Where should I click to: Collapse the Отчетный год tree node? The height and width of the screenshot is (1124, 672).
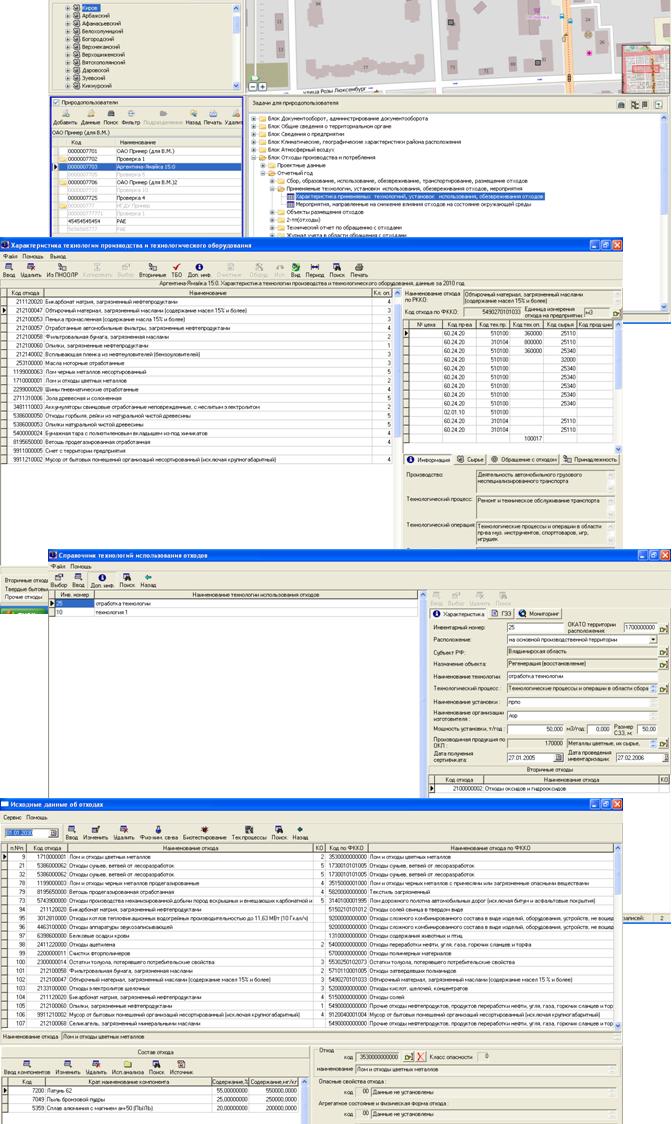261,172
